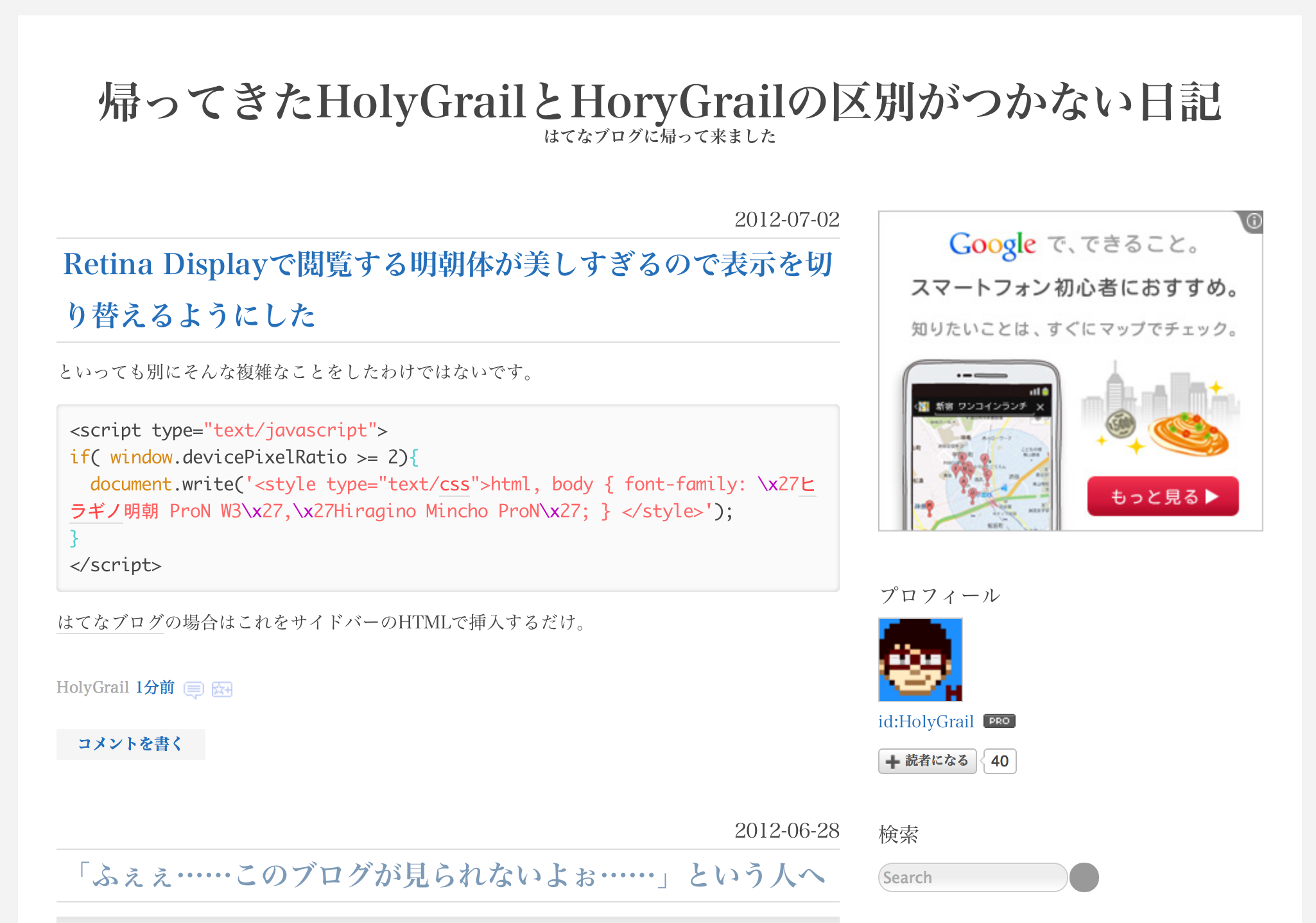1316x923 pixels.
Task: Click the PRO badge next to the id
Action: tap(999, 721)
